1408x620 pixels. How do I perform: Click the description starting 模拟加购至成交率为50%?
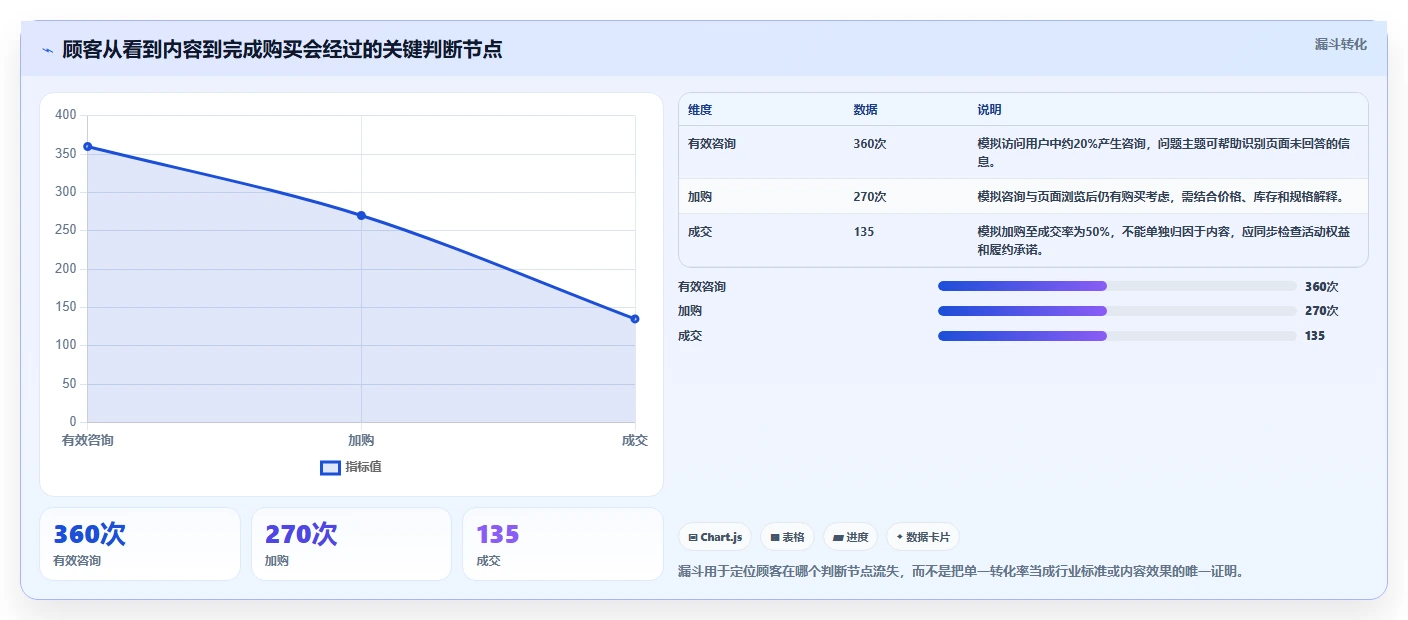[x=1164, y=241]
